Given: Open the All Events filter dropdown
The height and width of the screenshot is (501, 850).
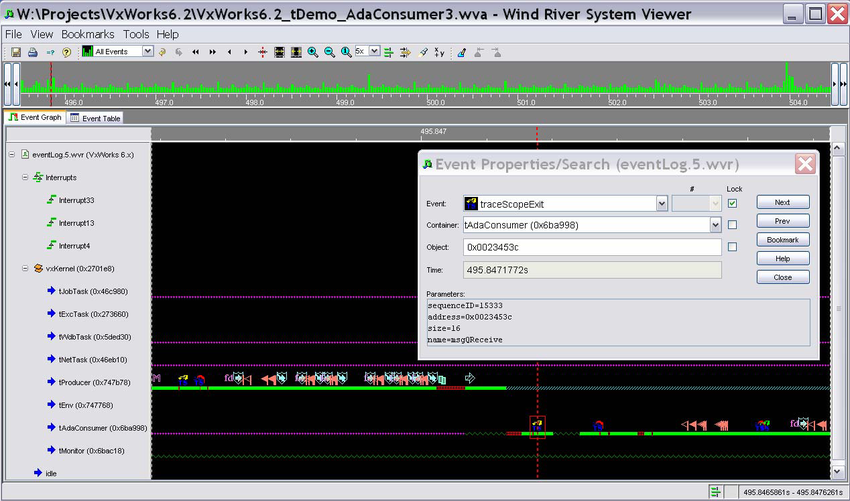Looking at the screenshot, I should 147,51.
